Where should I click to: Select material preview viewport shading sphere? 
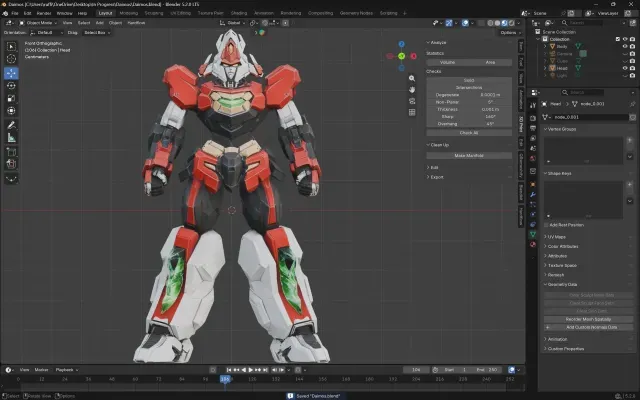pos(504,23)
